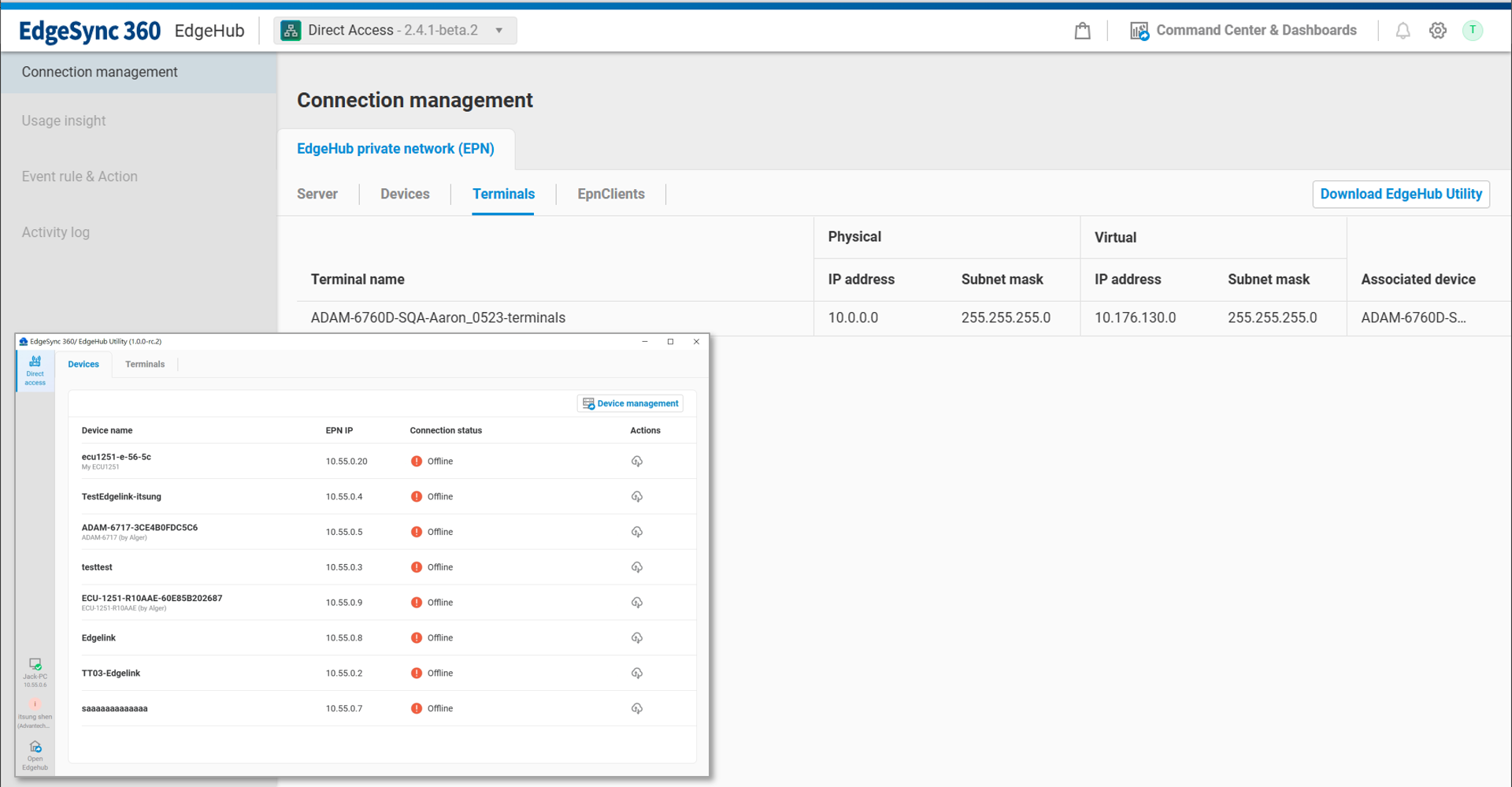The height and width of the screenshot is (787, 1512).
Task: Click the cloud action icon for ecu1251-e-56-5c
Action: [636, 462]
